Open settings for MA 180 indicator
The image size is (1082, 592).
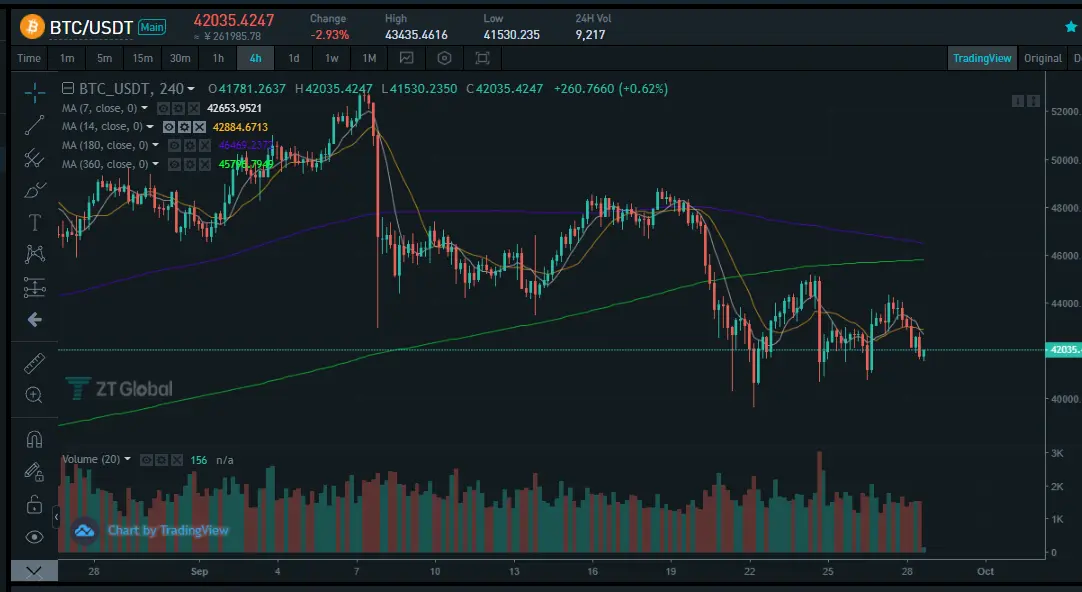(x=190, y=146)
